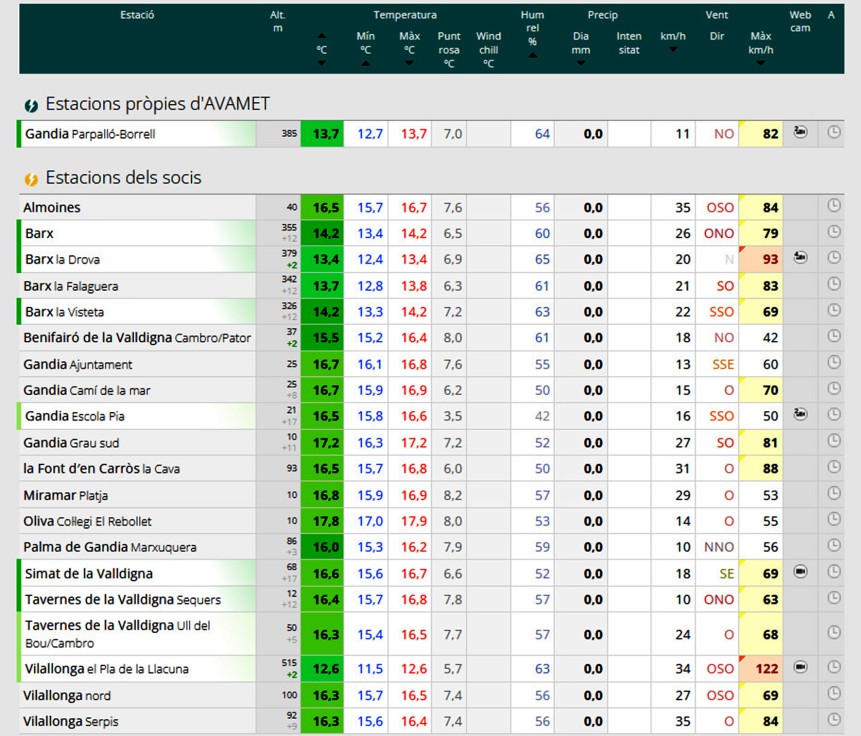Open history clock for Gandia Grau sud
The height and width of the screenshot is (736, 861).
(x=834, y=441)
